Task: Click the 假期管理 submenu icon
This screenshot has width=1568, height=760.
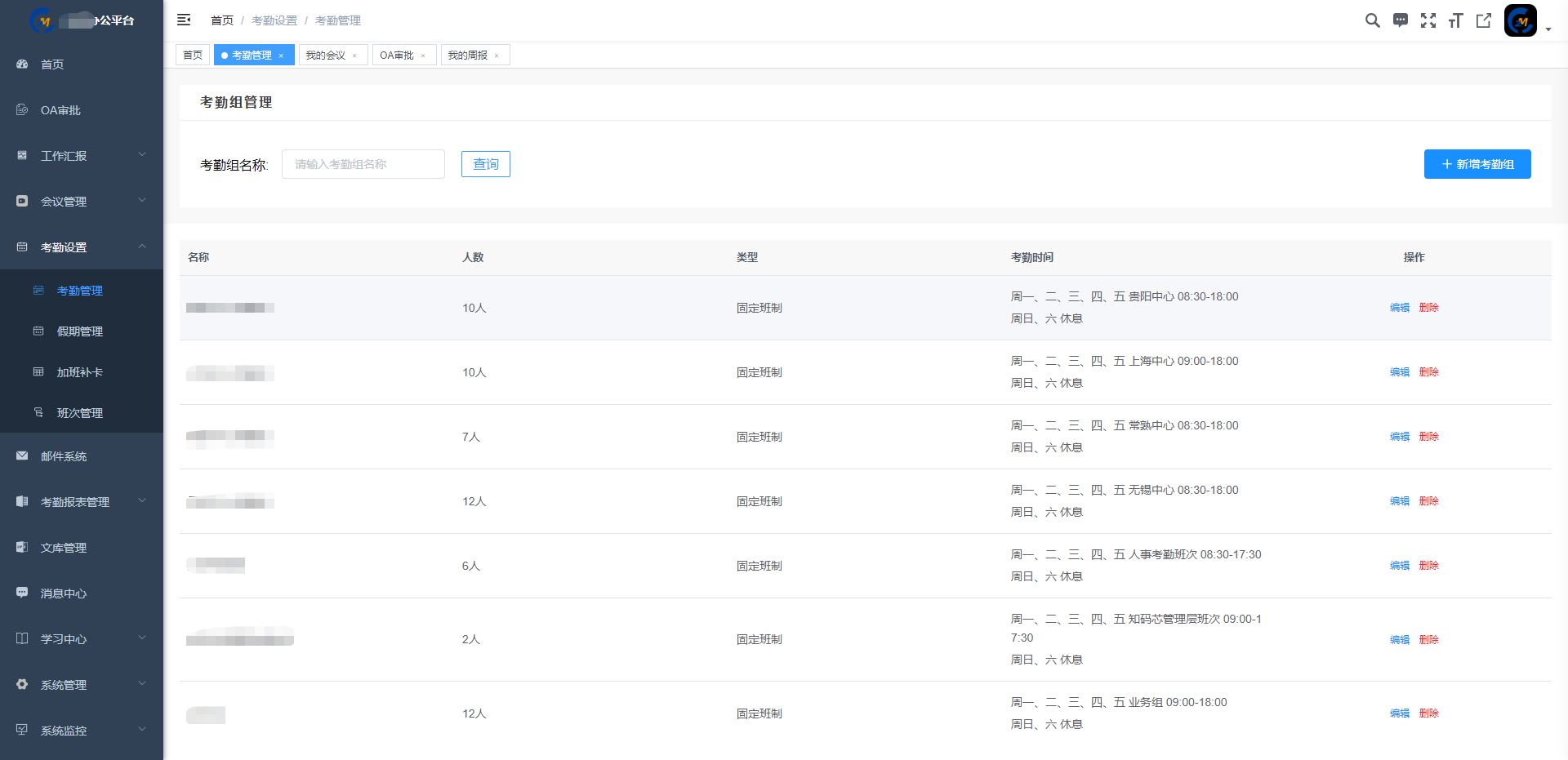Action: pos(38,331)
